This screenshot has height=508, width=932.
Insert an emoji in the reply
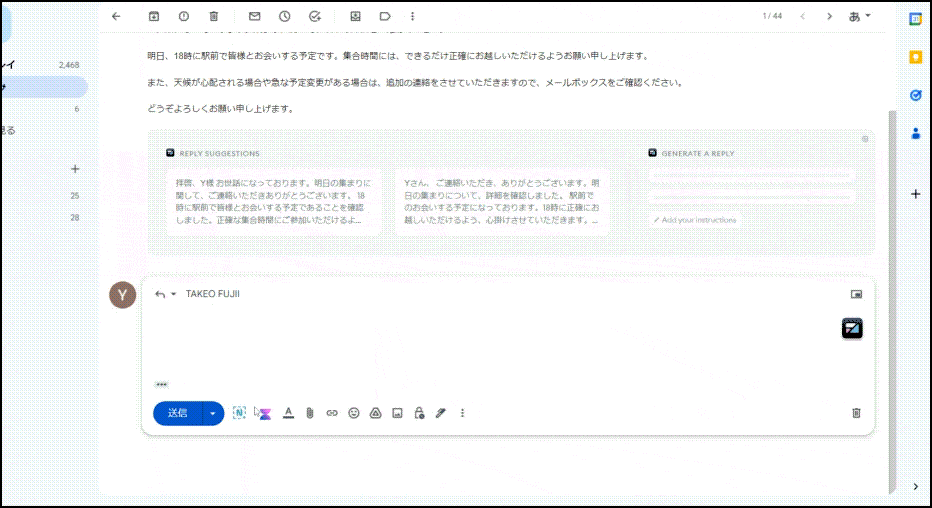[x=354, y=413]
